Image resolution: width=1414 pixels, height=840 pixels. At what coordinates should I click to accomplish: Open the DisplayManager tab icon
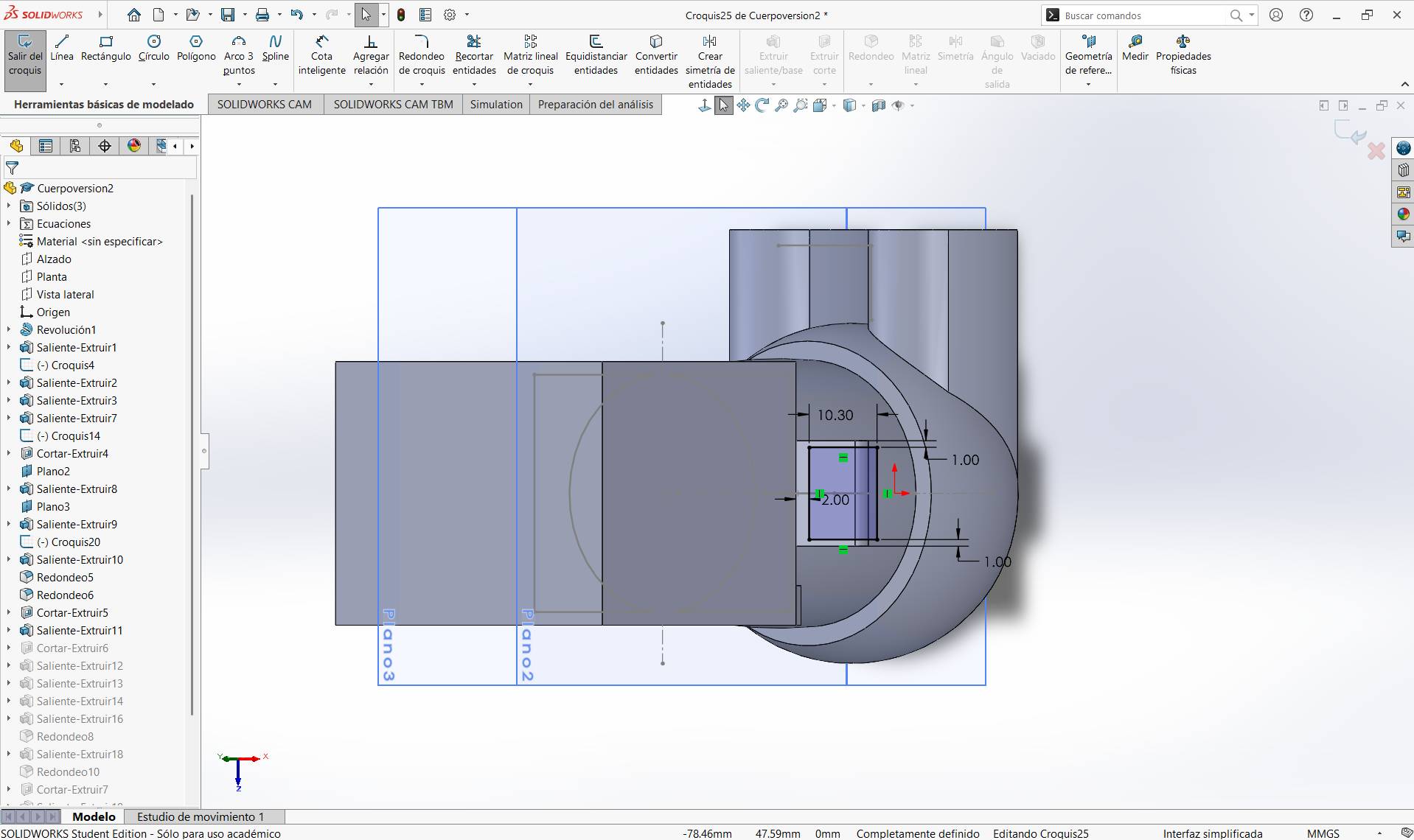pyautogui.click(x=134, y=146)
